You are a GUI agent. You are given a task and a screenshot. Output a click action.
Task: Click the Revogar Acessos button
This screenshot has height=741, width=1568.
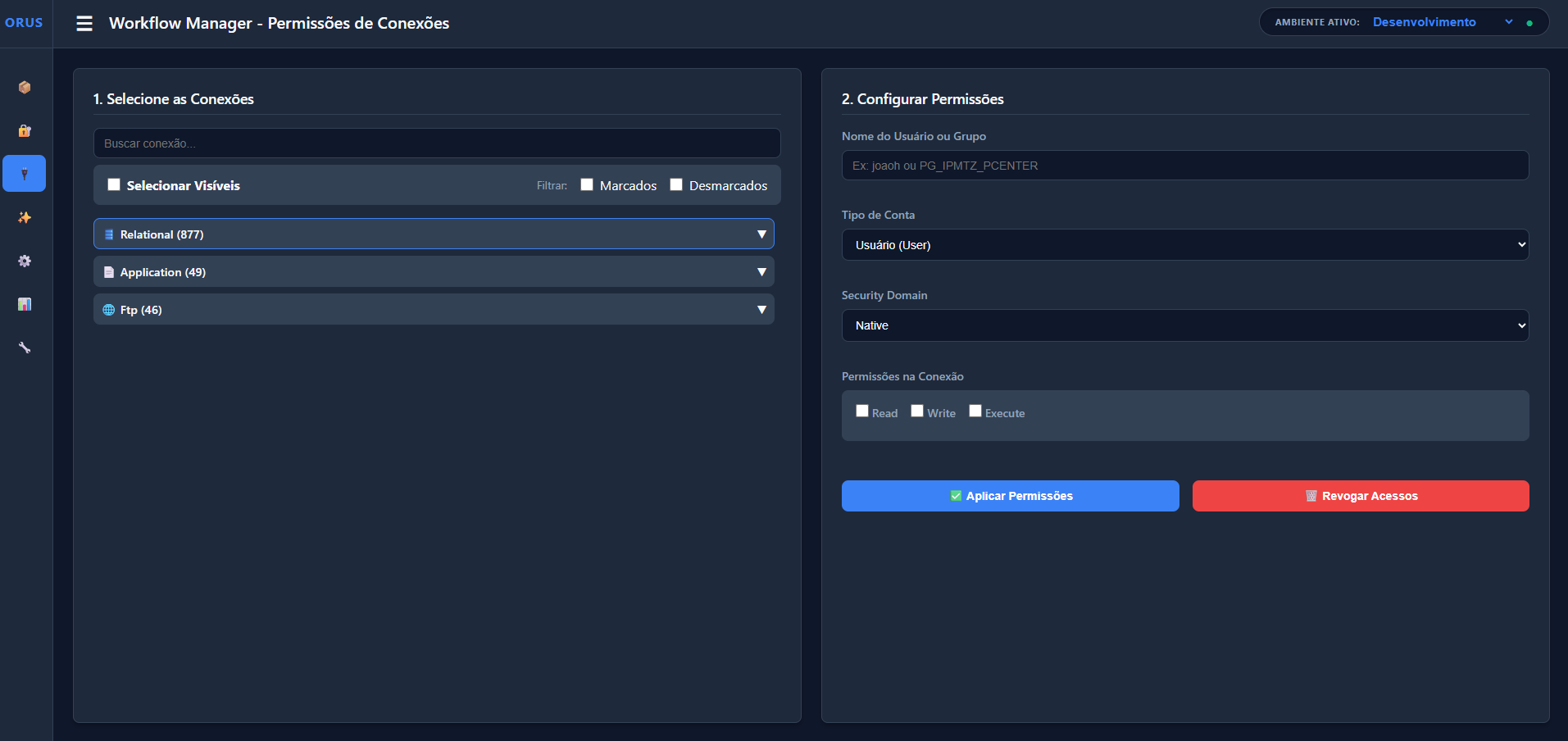tap(1361, 496)
